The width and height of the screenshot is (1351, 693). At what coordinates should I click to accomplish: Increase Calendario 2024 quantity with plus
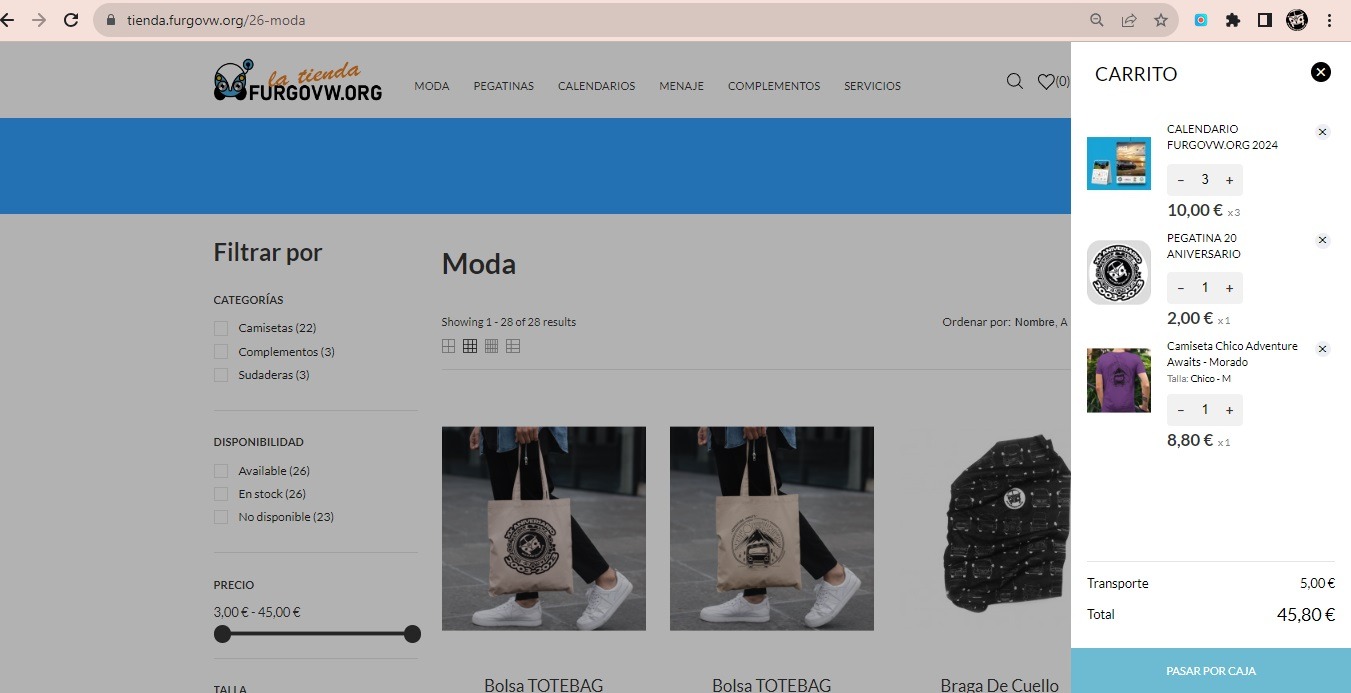pyautogui.click(x=1229, y=180)
